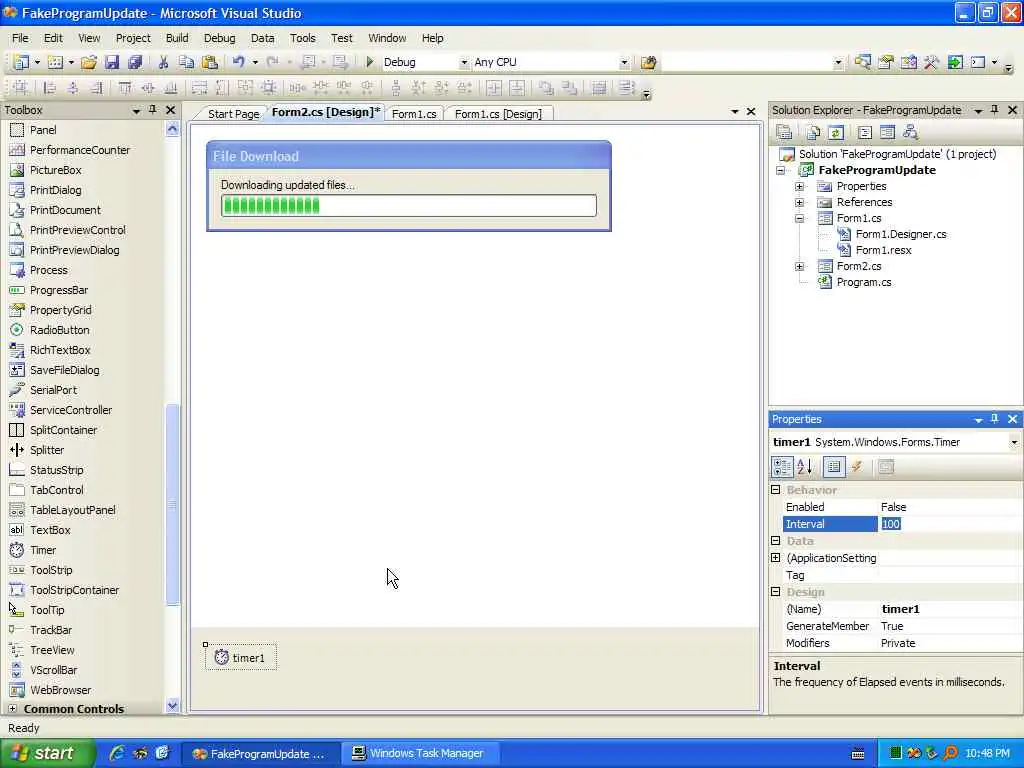Viewport: 1024px width, 768px height.
Task: Open the timer1 object selector dropdown
Action: [x=1014, y=442]
